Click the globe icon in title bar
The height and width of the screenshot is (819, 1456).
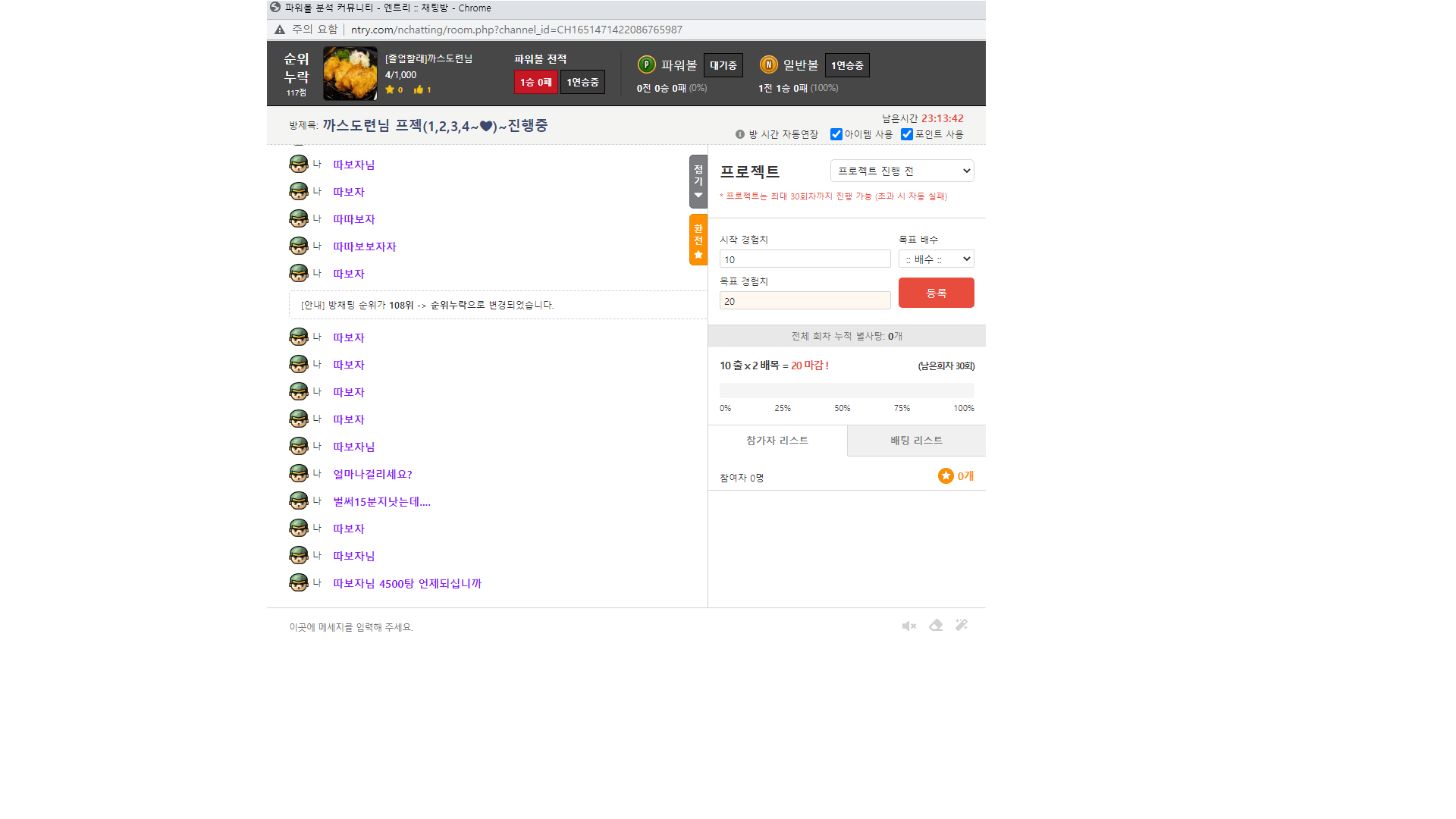coord(275,8)
